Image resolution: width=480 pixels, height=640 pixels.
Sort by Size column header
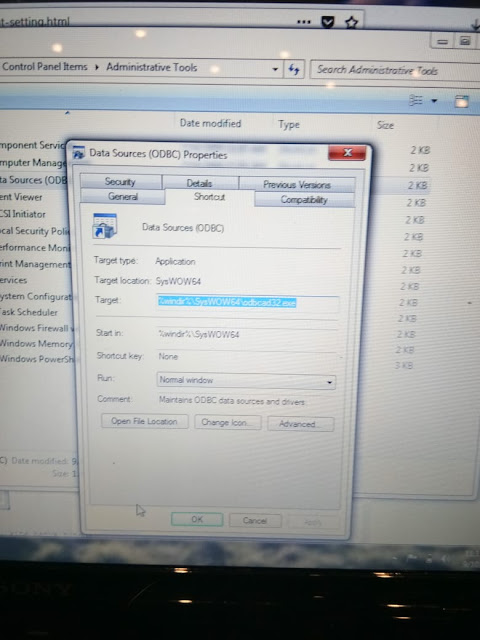pyautogui.click(x=385, y=125)
